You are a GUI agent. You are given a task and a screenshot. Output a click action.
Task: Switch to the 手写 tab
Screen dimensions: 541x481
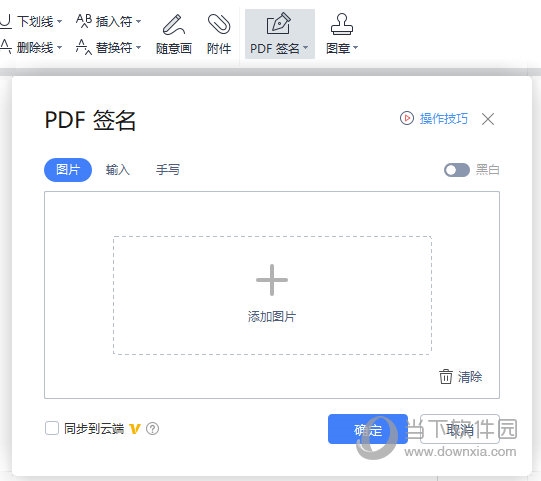[x=168, y=170]
